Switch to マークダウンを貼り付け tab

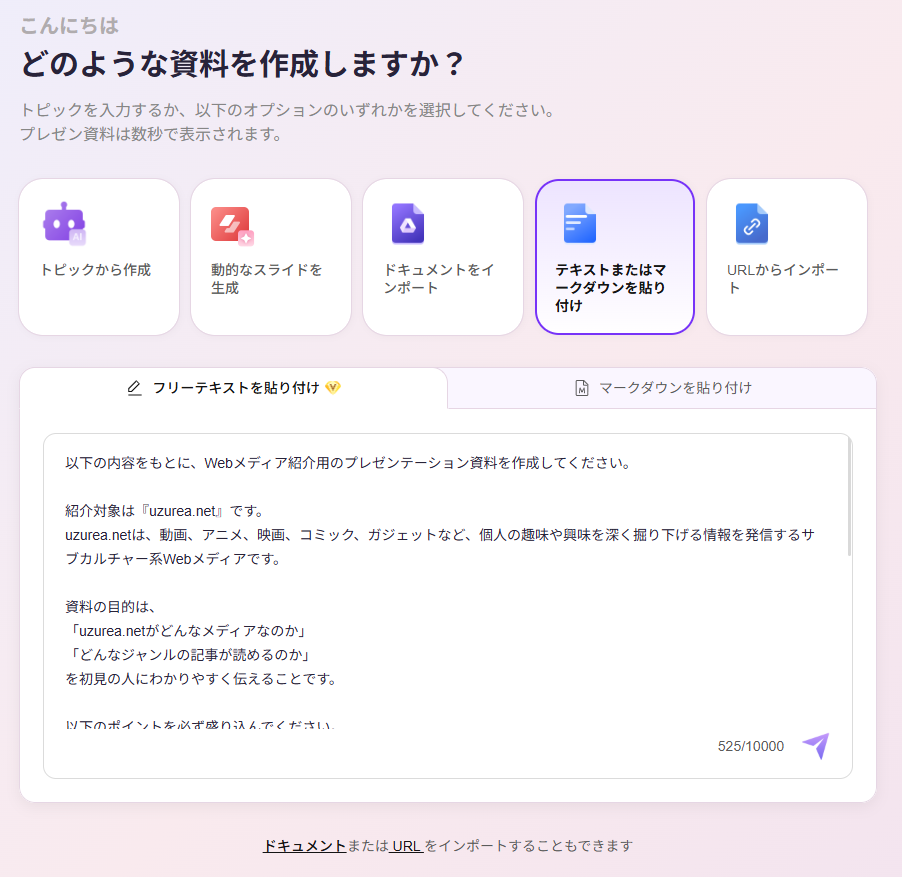(674, 388)
